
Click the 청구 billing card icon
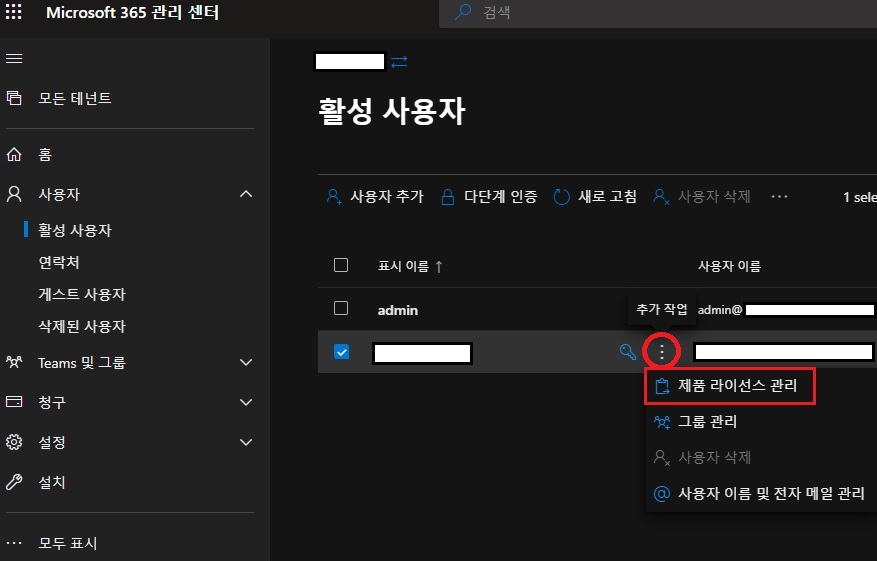[x=14, y=402]
